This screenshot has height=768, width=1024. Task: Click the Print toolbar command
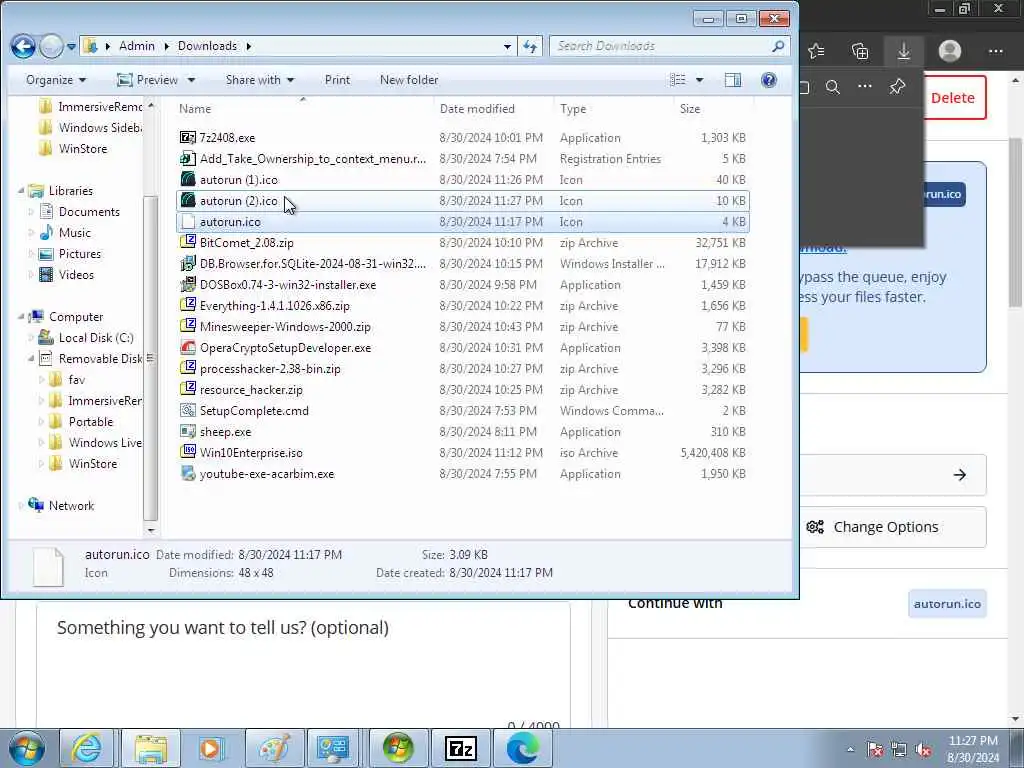click(x=337, y=80)
